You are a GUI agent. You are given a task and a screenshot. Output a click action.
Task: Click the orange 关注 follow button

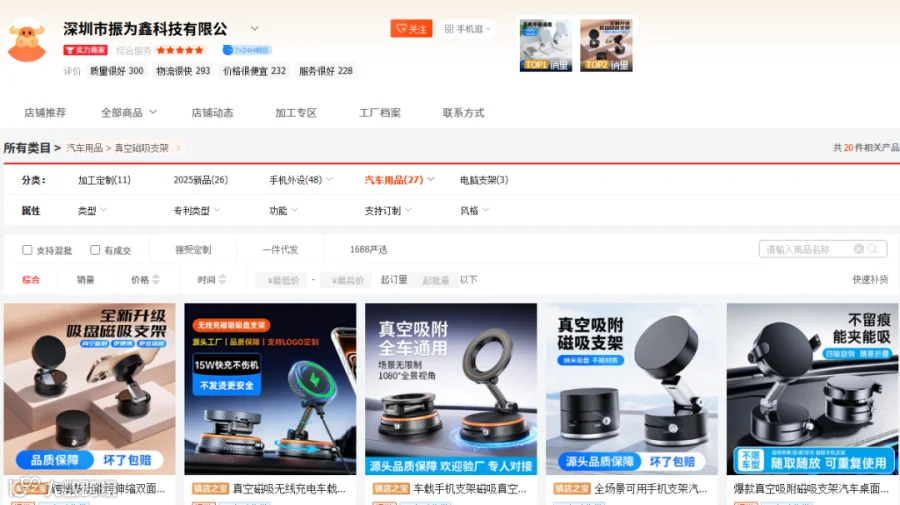click(411, 29)
